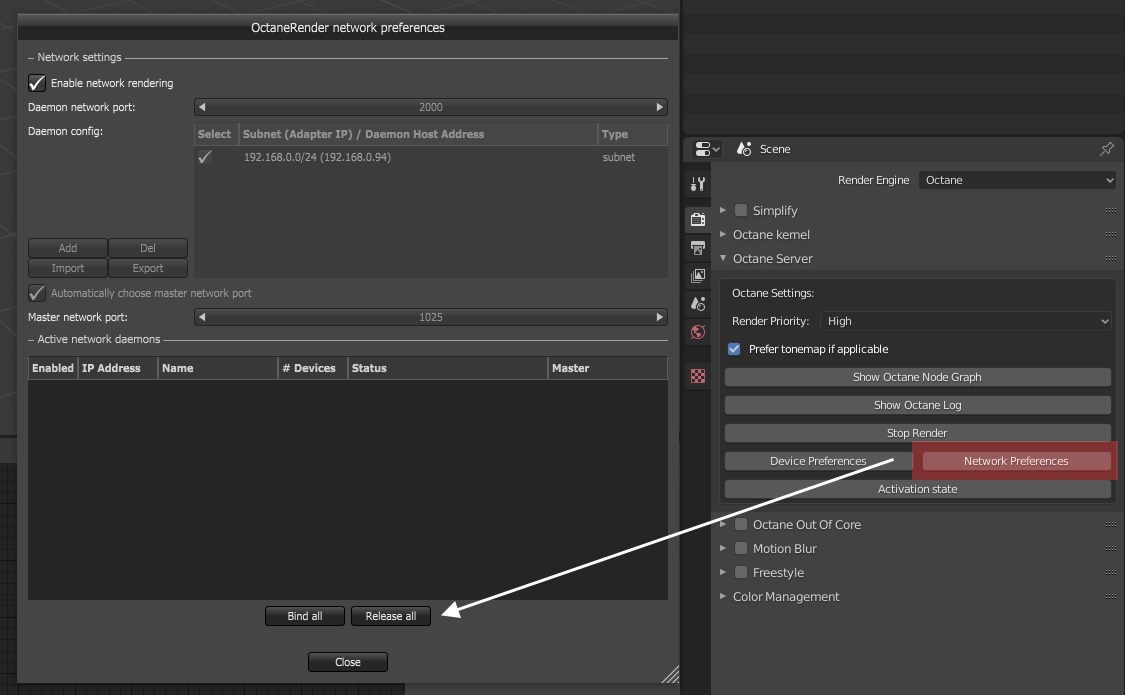Click the Activation state button
The height and width of the screenshot is (695, 1125).
[918, 488]
